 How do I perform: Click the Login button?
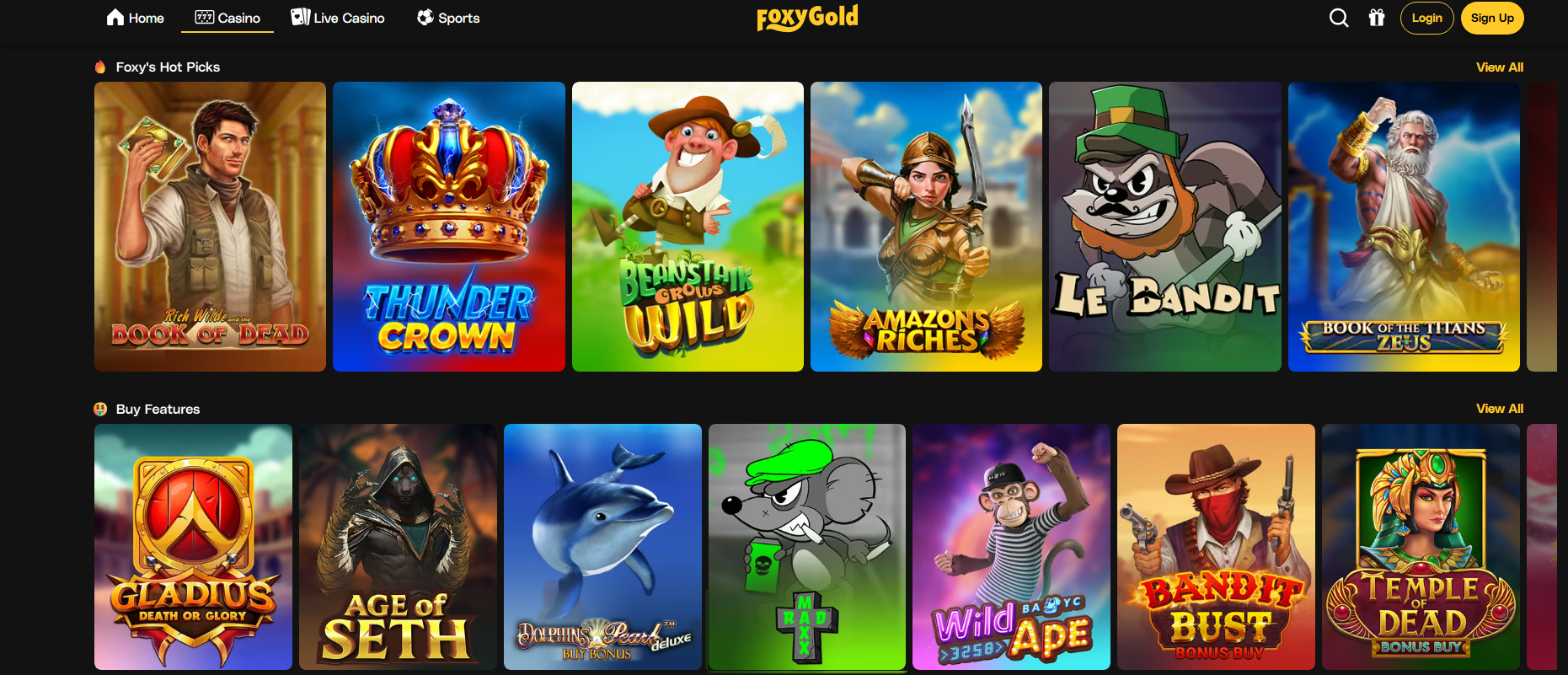pos(1426,18)
